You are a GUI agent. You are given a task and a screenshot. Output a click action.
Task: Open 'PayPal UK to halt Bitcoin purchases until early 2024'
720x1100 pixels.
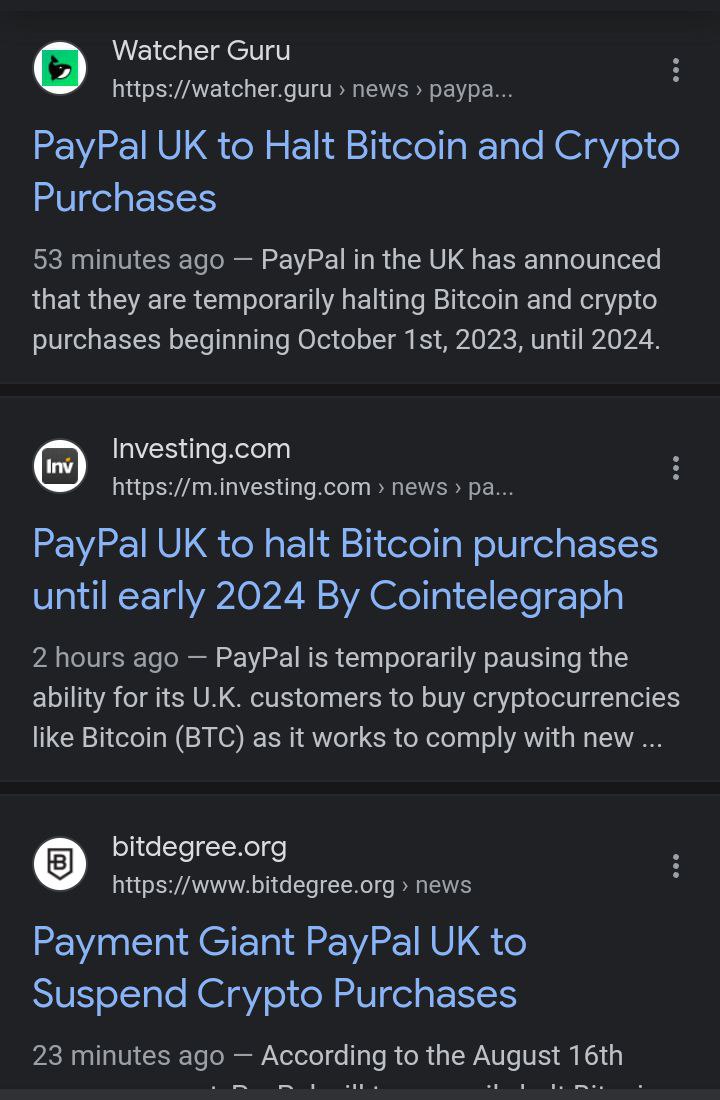coord(345,570)
